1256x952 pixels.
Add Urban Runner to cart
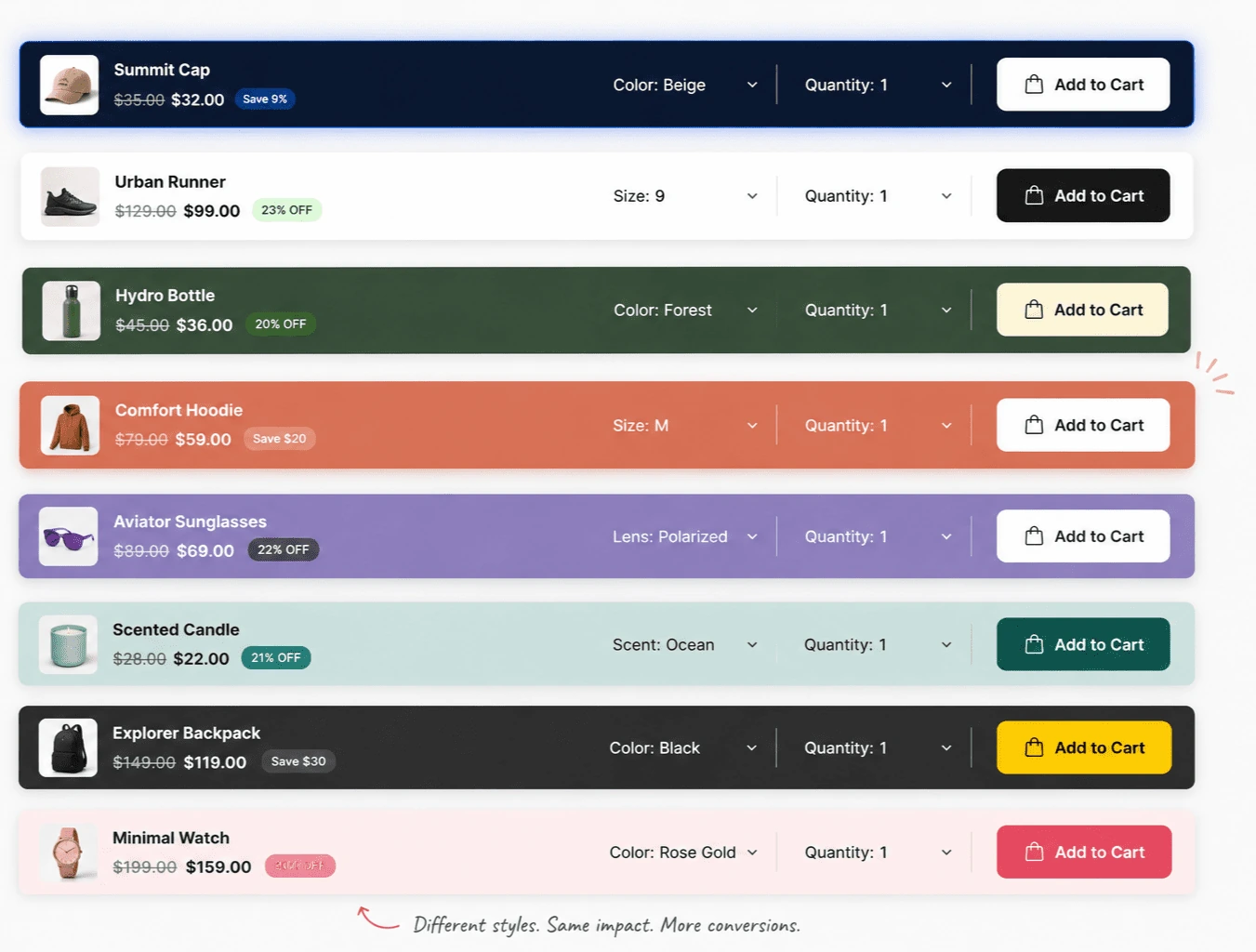click(1083, 195)
